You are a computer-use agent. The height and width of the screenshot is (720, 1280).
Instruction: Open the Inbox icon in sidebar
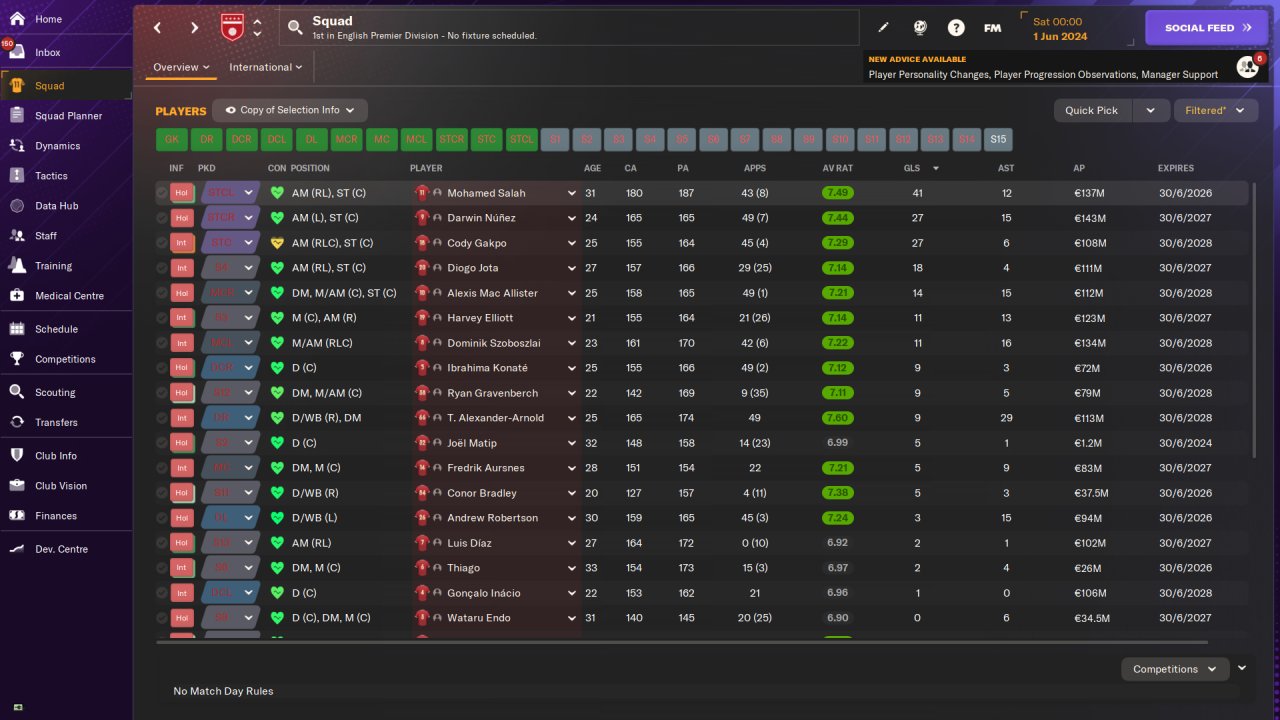[x=17, y=52]
